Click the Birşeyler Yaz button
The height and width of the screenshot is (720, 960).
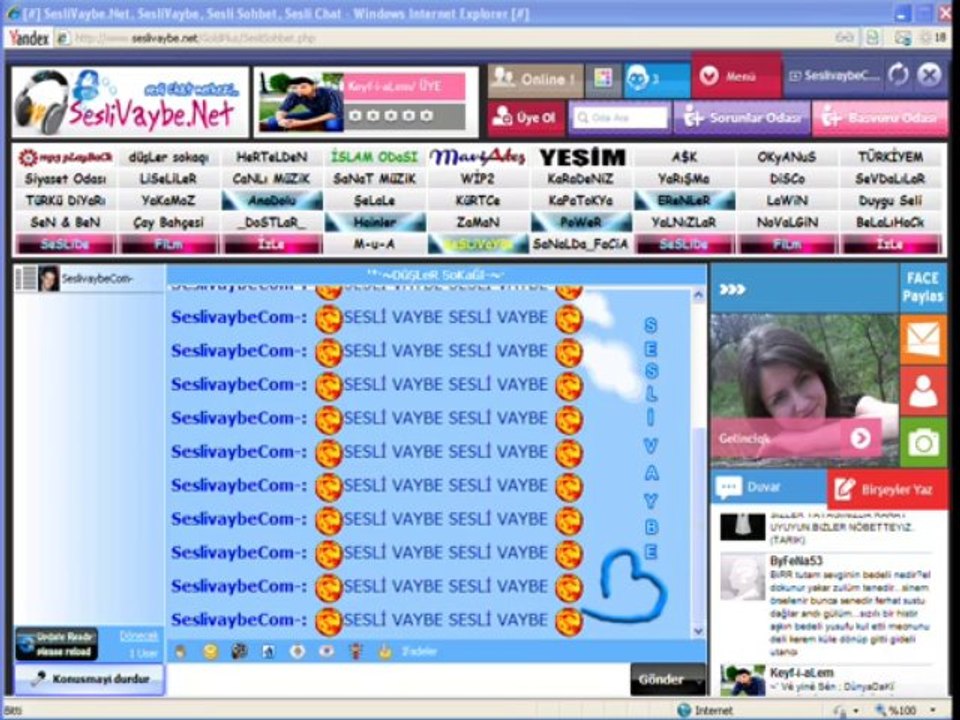887,489
